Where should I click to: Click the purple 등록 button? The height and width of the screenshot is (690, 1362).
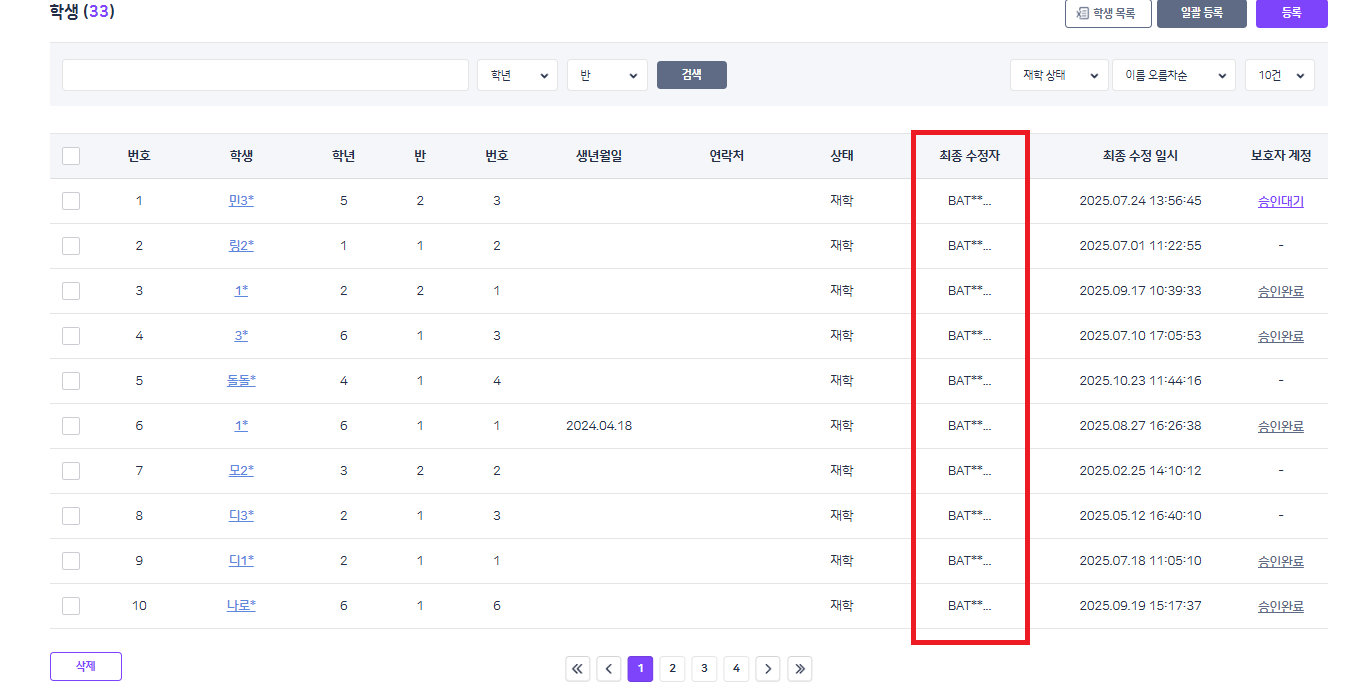(x=1291, y=14)
